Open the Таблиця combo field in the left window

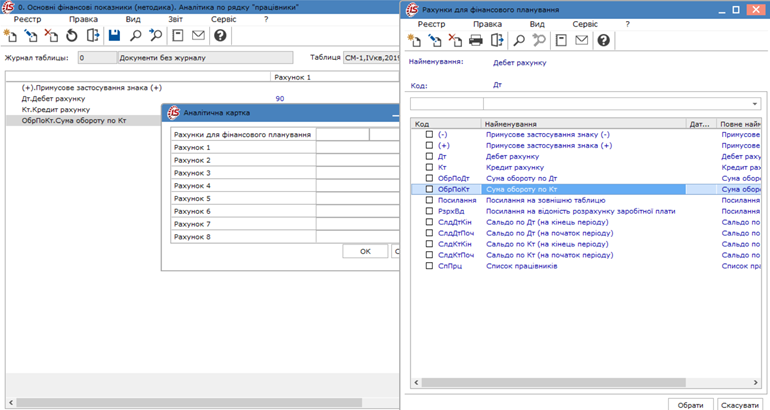pos(371,57)
